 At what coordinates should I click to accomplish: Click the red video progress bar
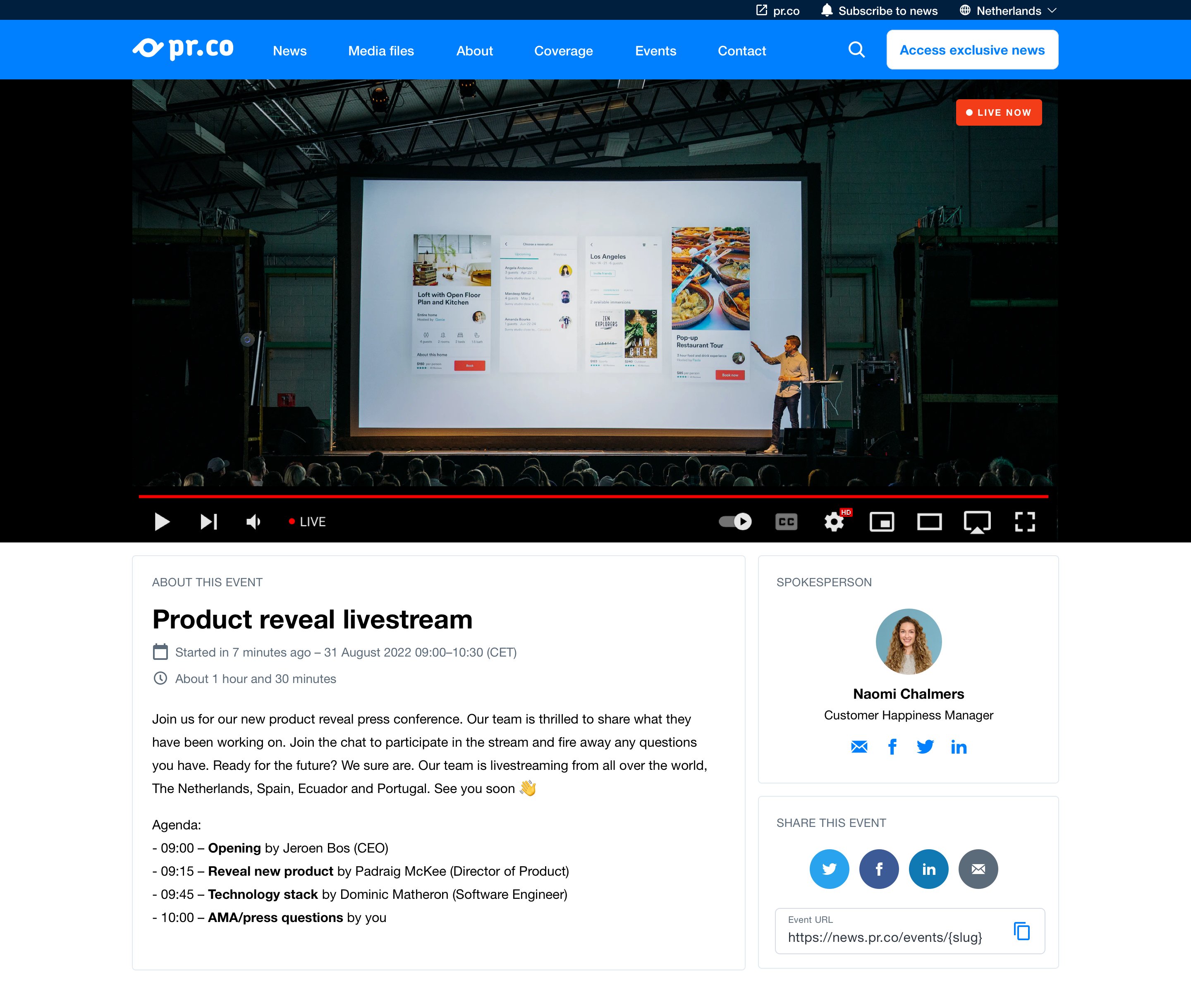(x=593, y=497)
